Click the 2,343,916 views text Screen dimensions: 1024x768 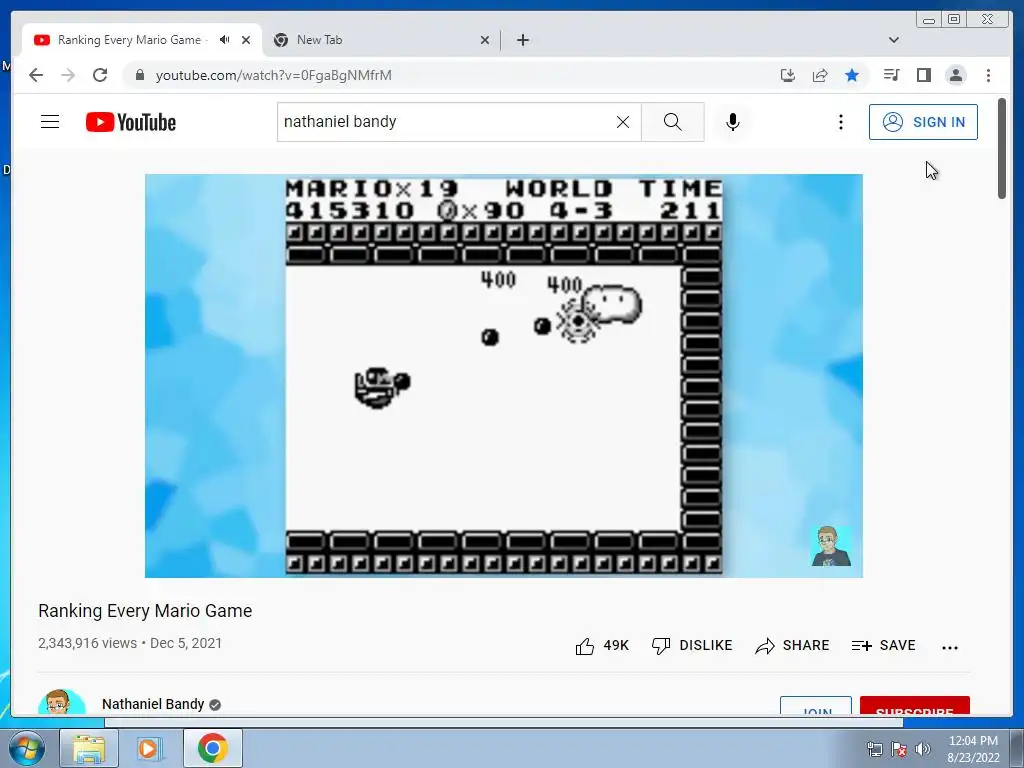pyautogui.click(x=88, y=643)
